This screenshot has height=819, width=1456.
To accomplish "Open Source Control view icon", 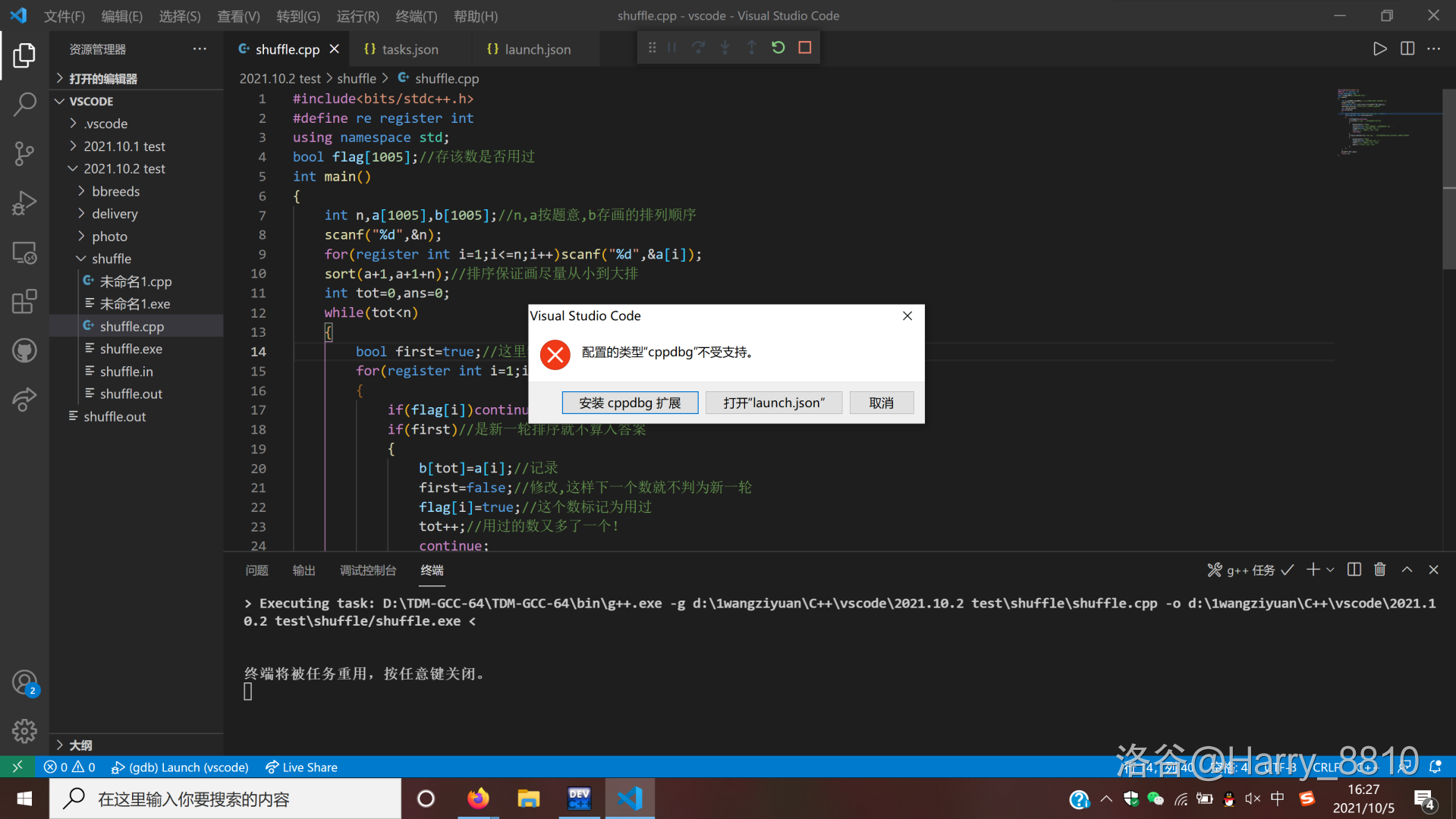I will pyautogui.click(x=24, y=153).
